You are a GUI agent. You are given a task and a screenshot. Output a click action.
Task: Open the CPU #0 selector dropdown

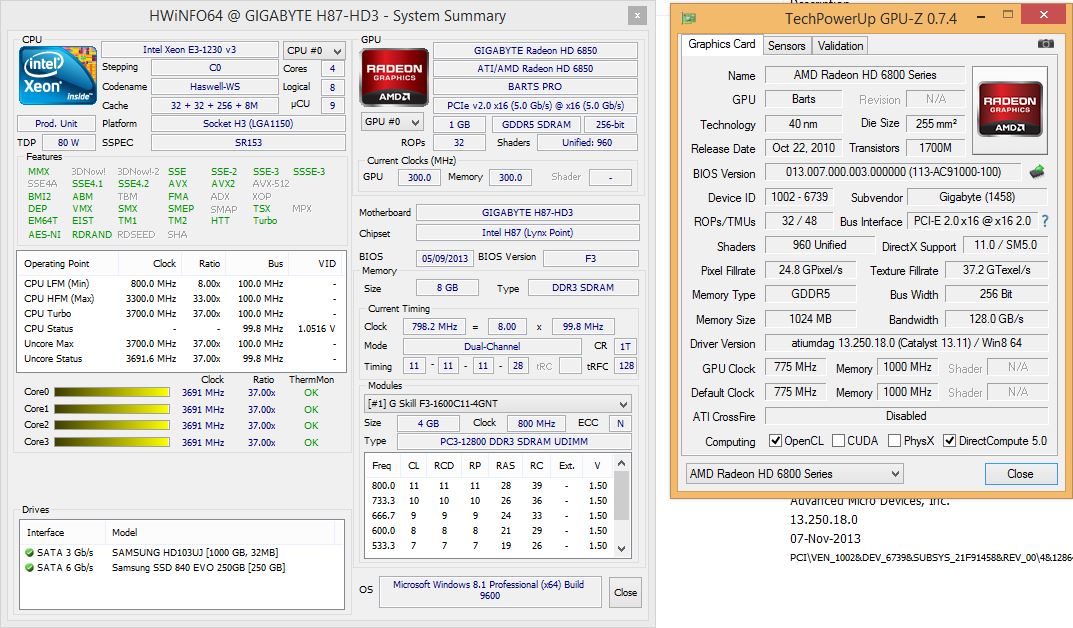point(314,51)
